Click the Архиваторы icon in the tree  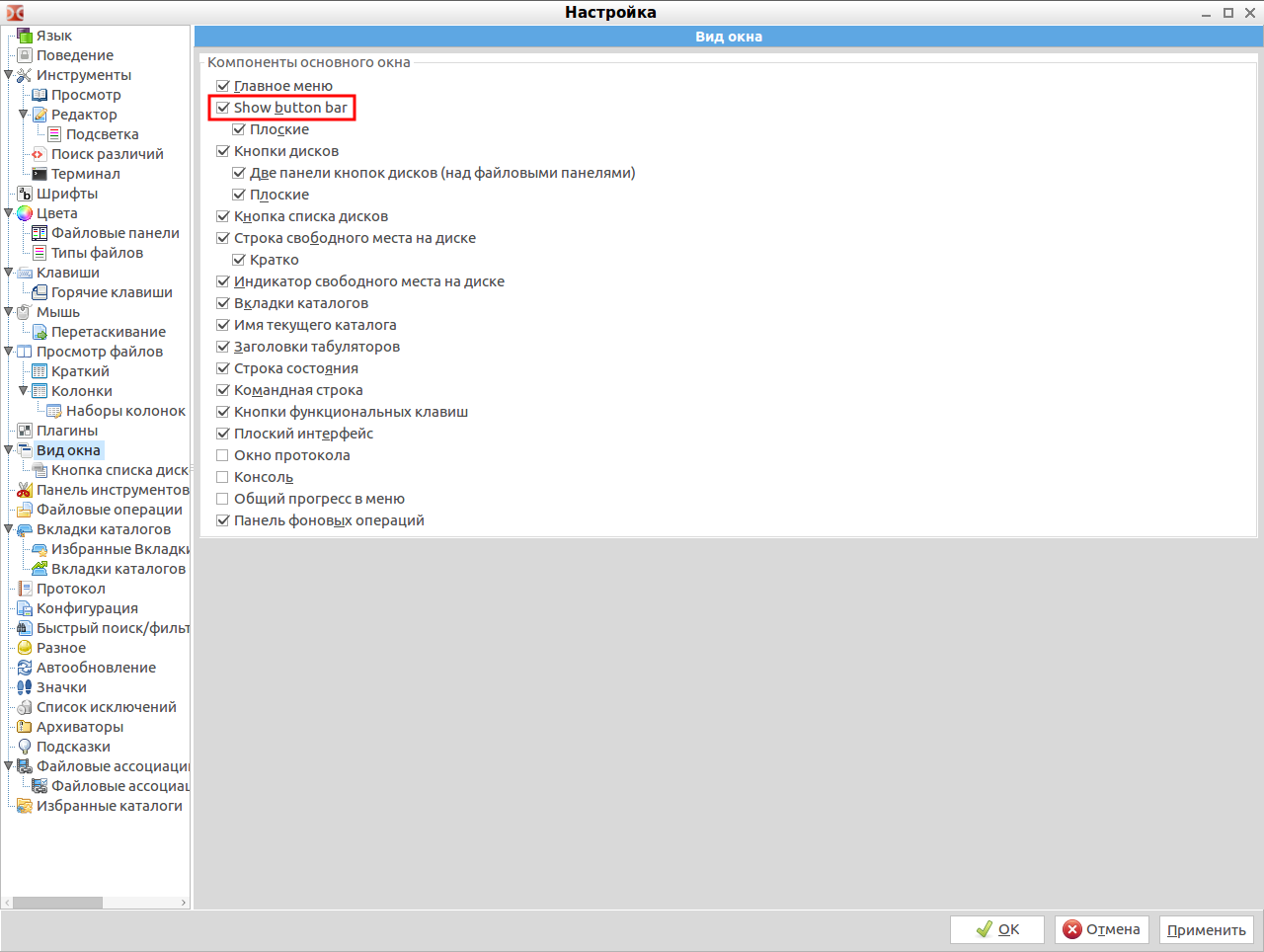tap(25, 727)
